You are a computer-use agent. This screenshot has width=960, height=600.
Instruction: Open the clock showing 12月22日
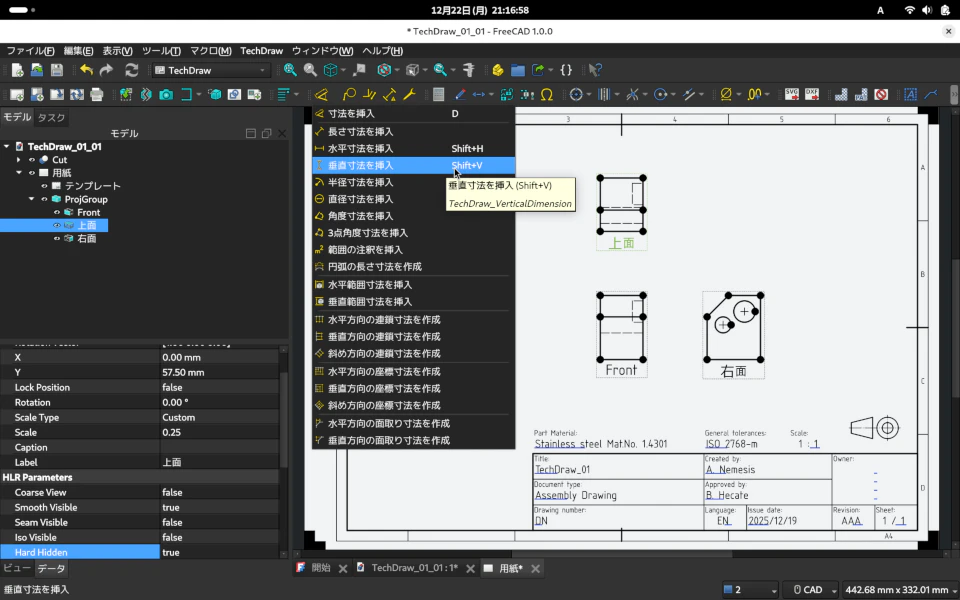[x=479, y=10]
